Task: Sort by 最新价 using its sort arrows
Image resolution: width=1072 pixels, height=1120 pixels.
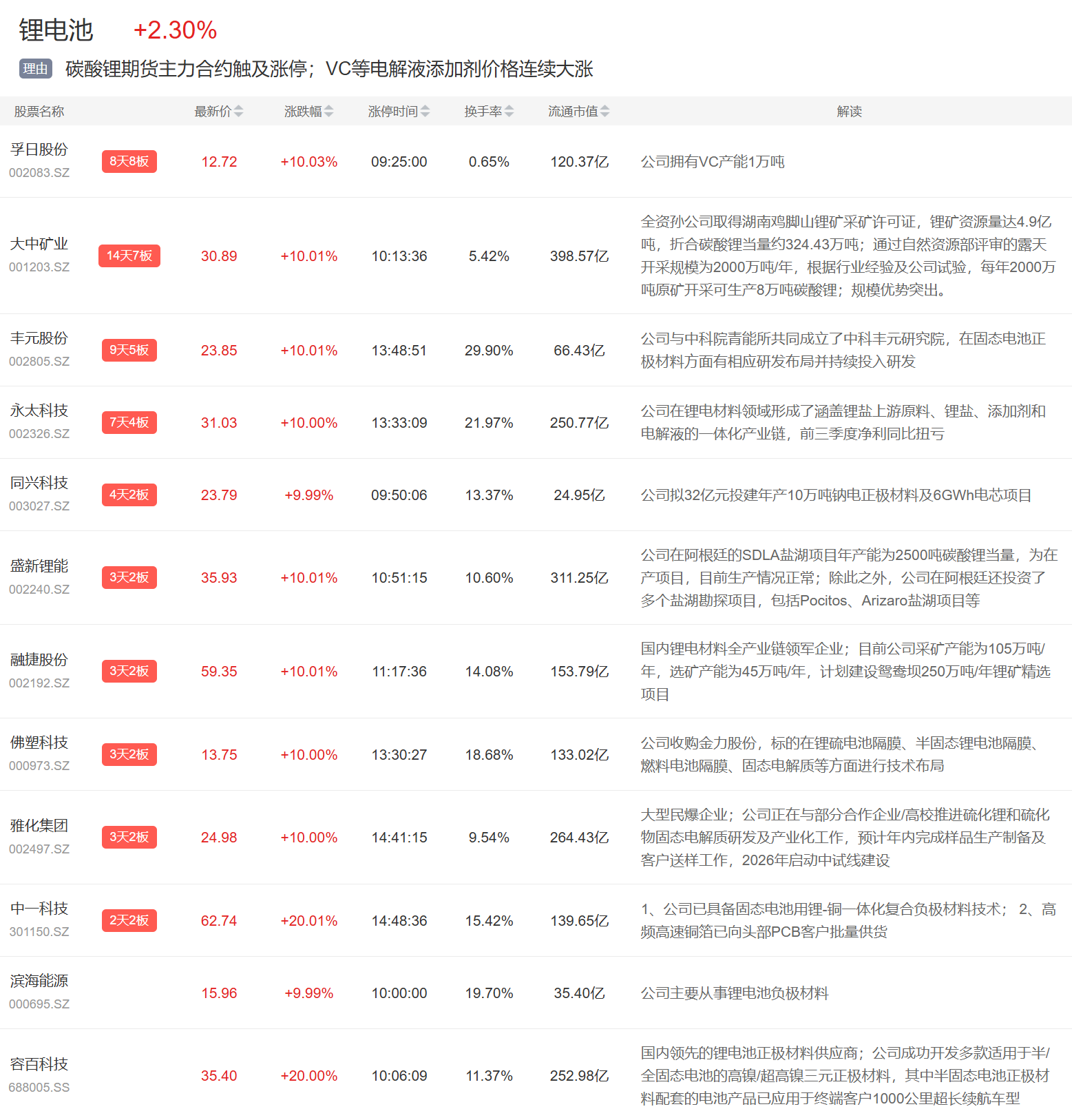Action: tap(238, 111)
